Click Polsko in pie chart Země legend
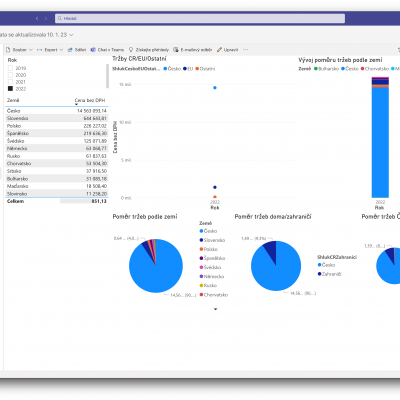Screen dimensions: 400x400 pos(209,249)
